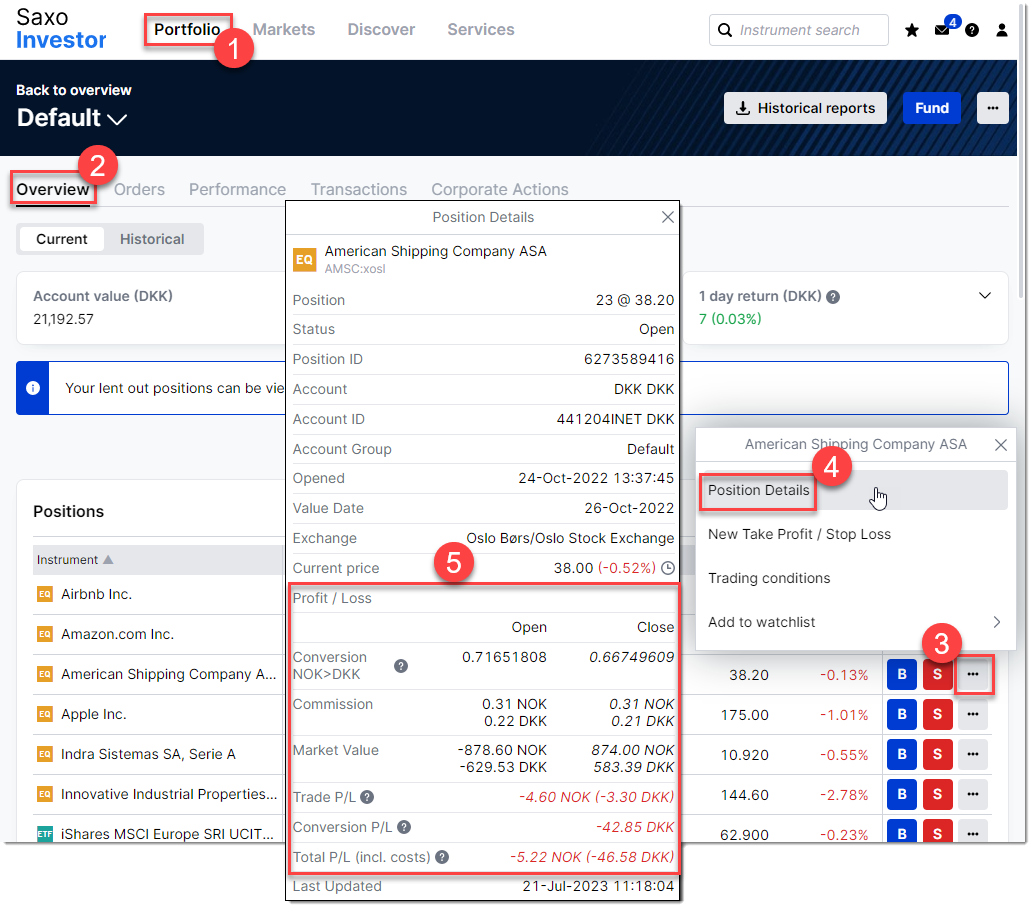Click the clock icon beside Current price
The image size is (1032, 908).
click(x=667, y=568)
